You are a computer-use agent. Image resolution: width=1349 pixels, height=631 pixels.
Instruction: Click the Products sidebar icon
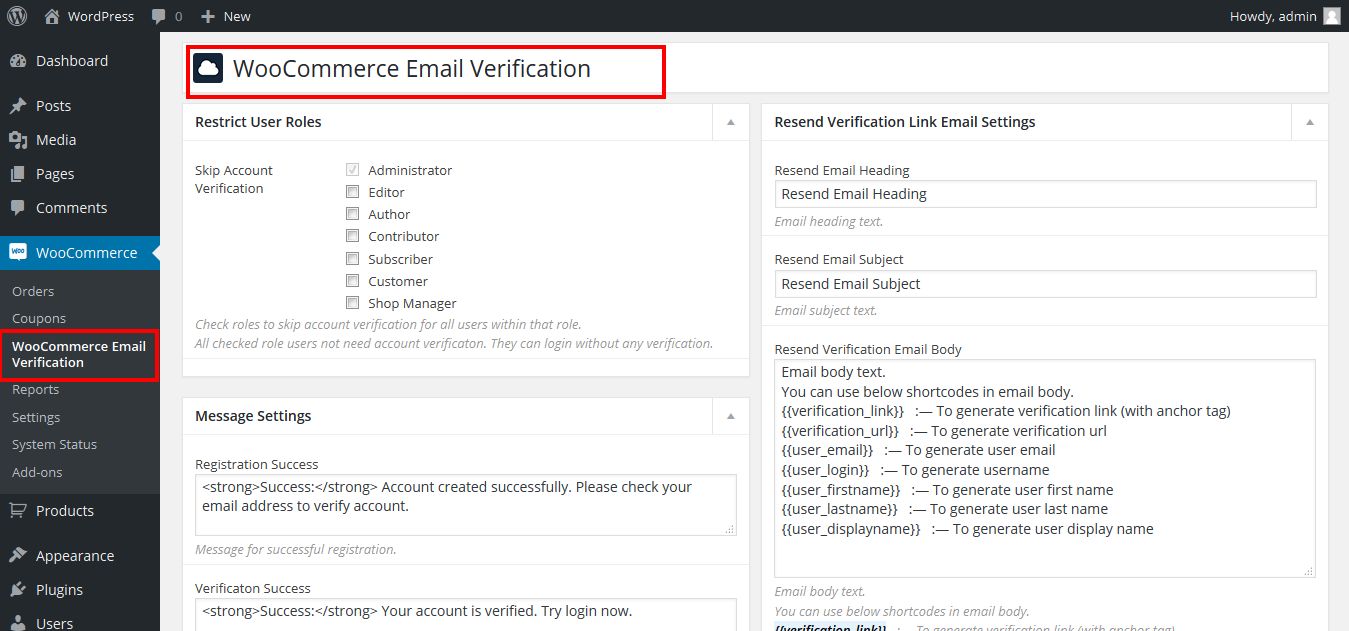18,511
